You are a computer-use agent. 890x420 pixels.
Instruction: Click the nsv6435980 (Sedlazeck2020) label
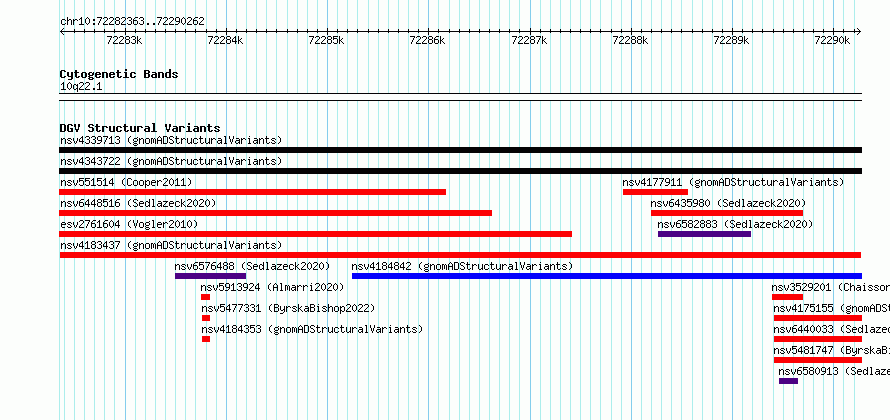point(728,203)
